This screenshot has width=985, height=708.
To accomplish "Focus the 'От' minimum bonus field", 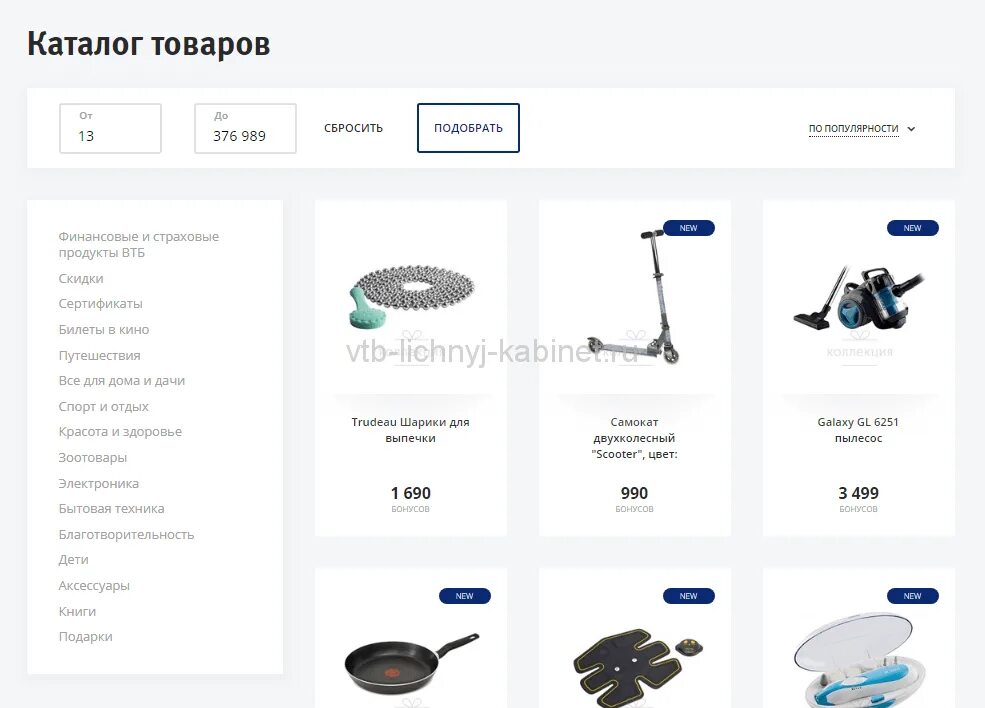I will coord(111,128).
